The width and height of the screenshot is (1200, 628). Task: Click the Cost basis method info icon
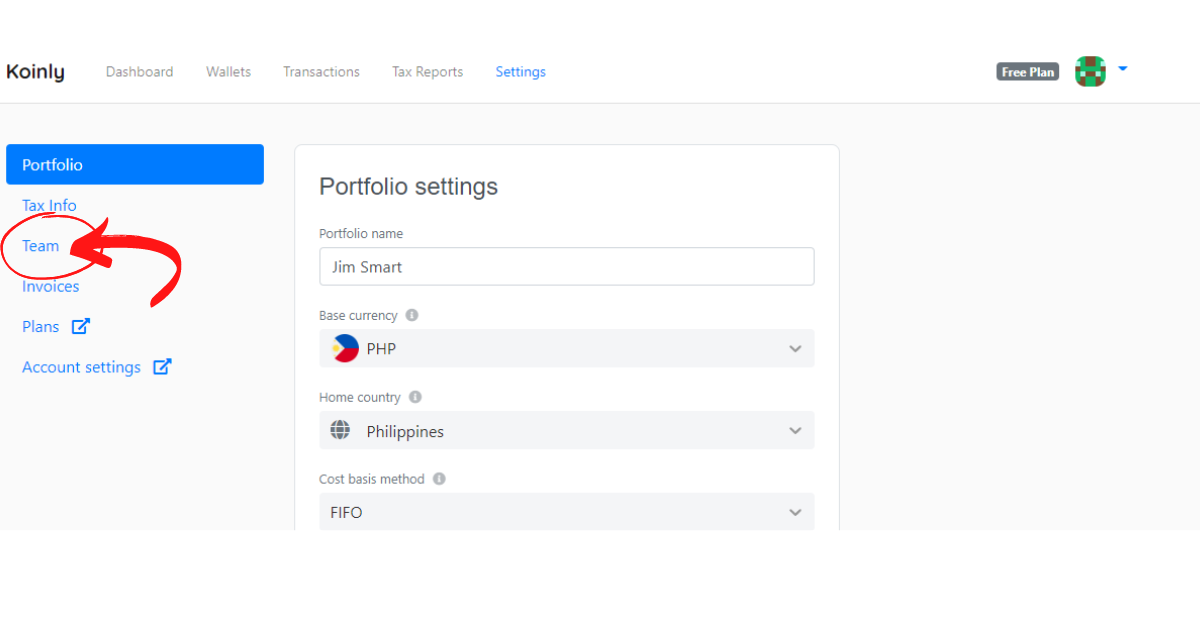[439, 479]
